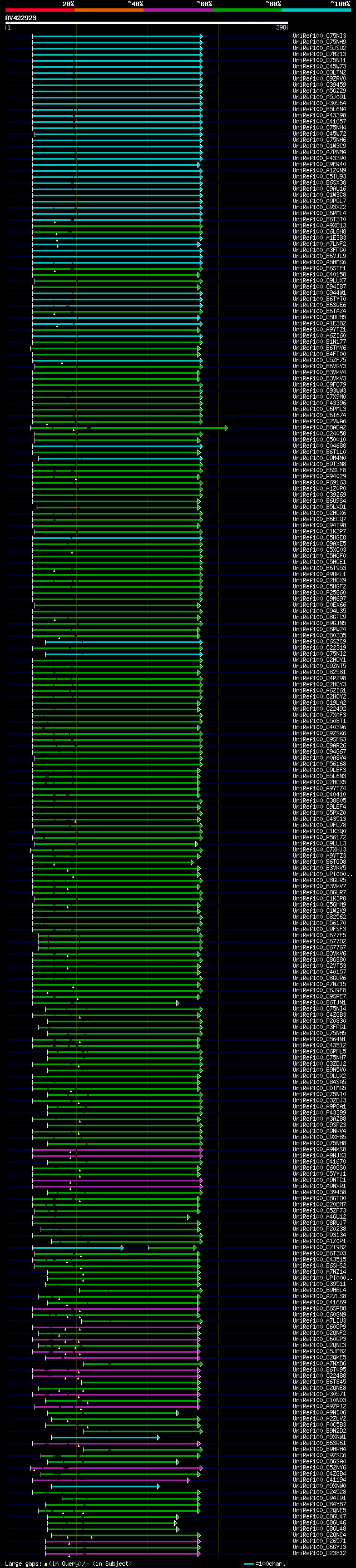Select the UniRef100_A7PNM4 label
Screen dimensions: 356x1568
tap(319, 152)
